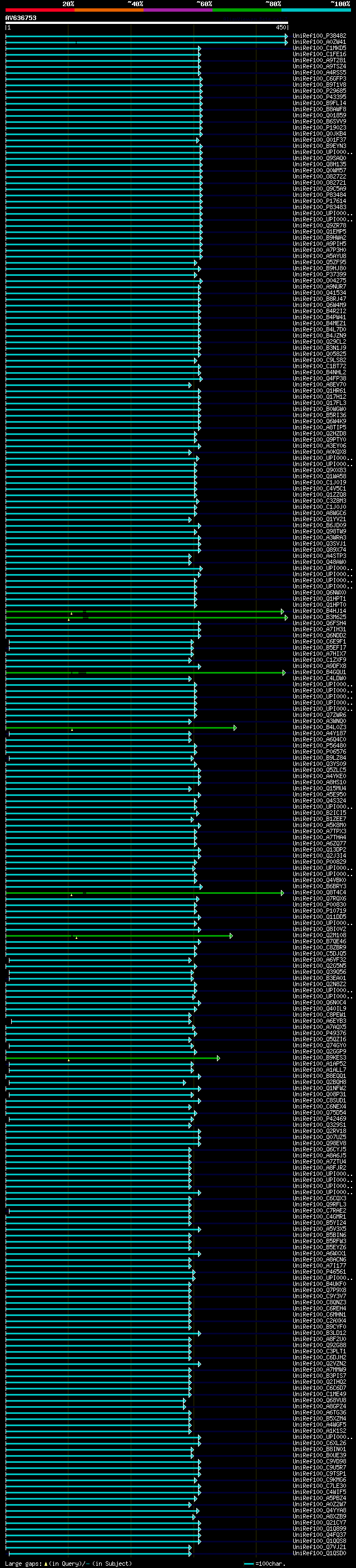Select label UniRef100_C9KMG6
Viewport: 356px width, 1568px height.
(x=319, y=1480)
